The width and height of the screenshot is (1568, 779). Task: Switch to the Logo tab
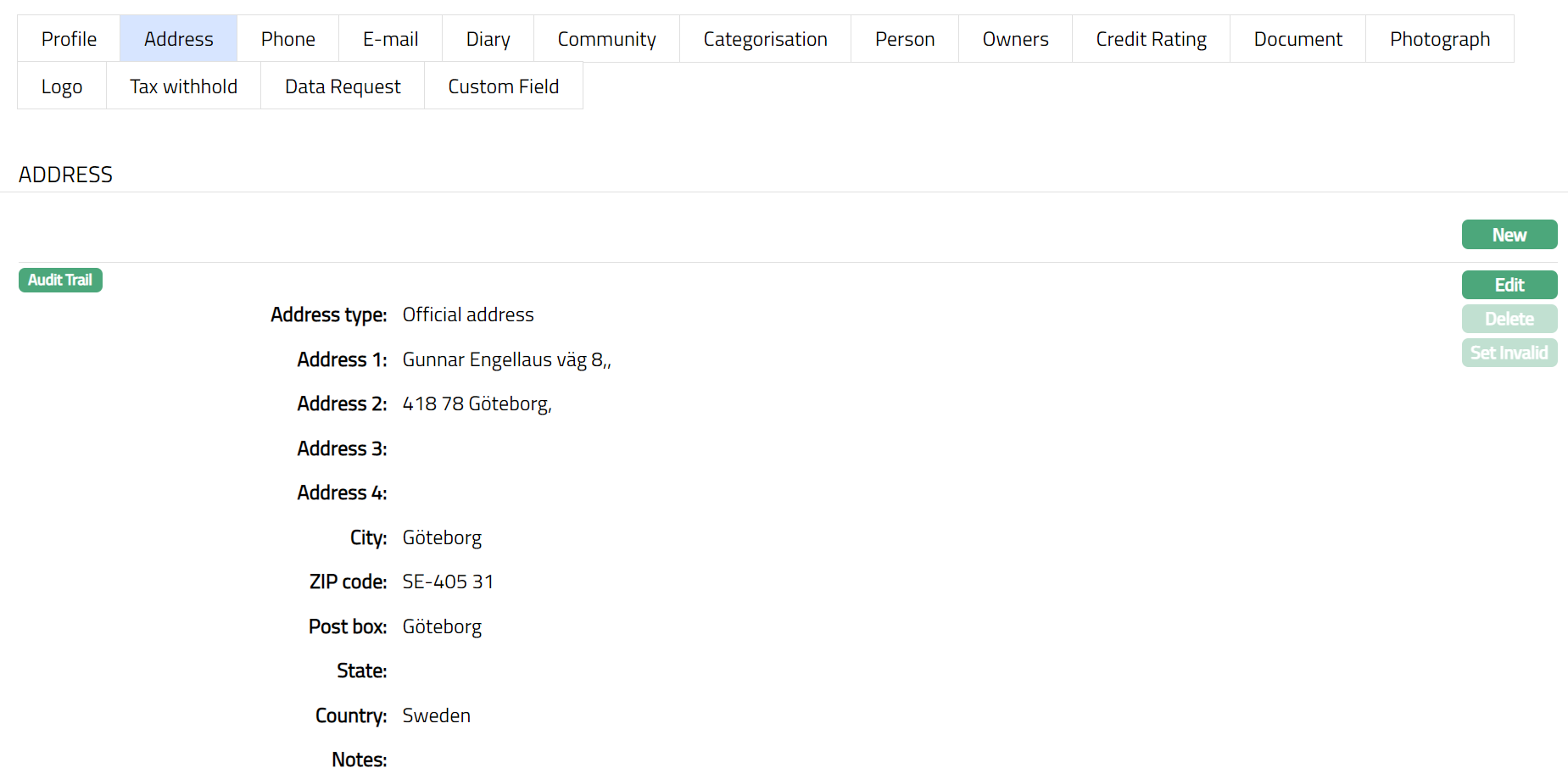click(x=62, y=86)
